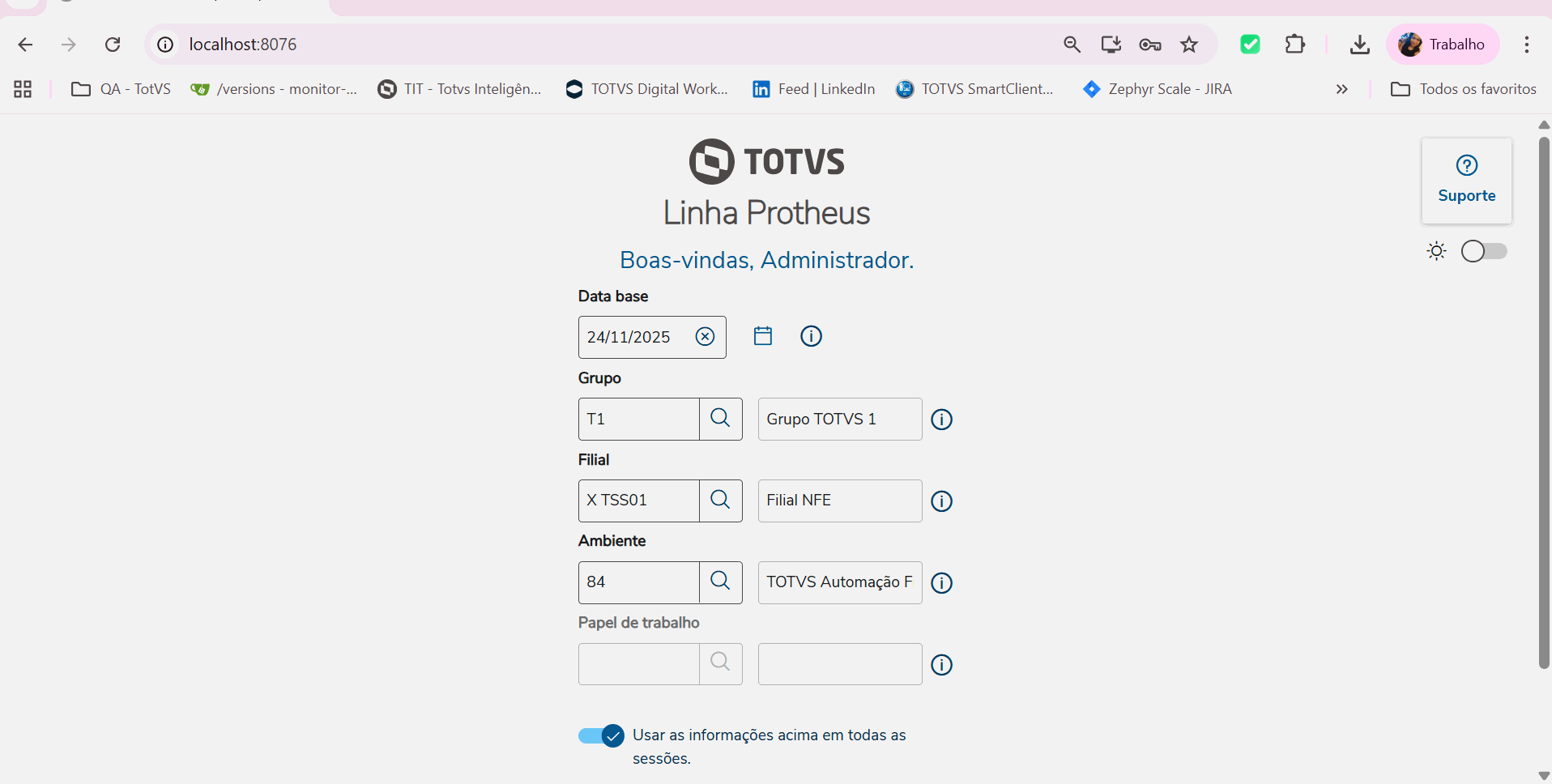The width and height of the screenshot is (1552, 784).
Task: Click the TOTVS logo
Action: (x=766, y=161)
